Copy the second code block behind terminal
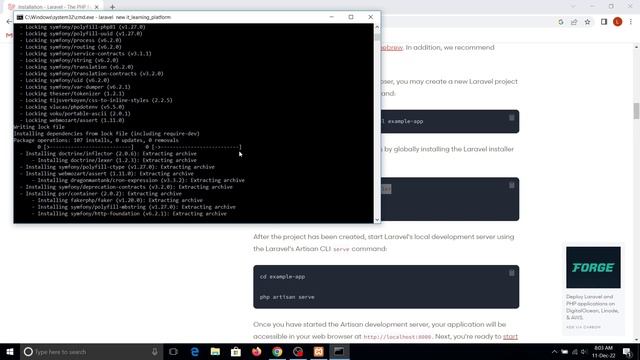The height and width of the screenshot is (360, 640). (x=511, y=185)
